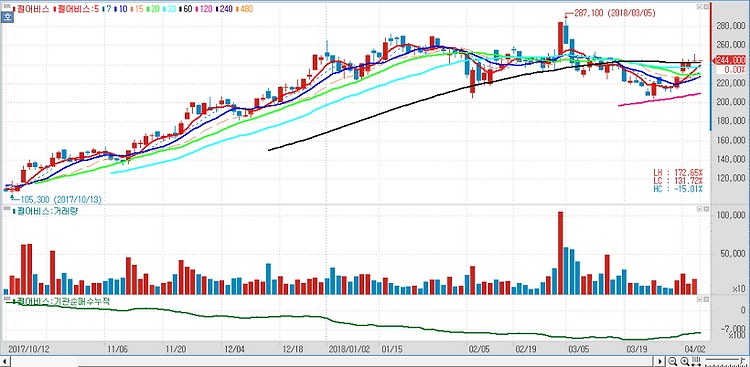Screen dimensions: 750x367
Task: Select the 20-day moving average legend
Action: point(154,9)
